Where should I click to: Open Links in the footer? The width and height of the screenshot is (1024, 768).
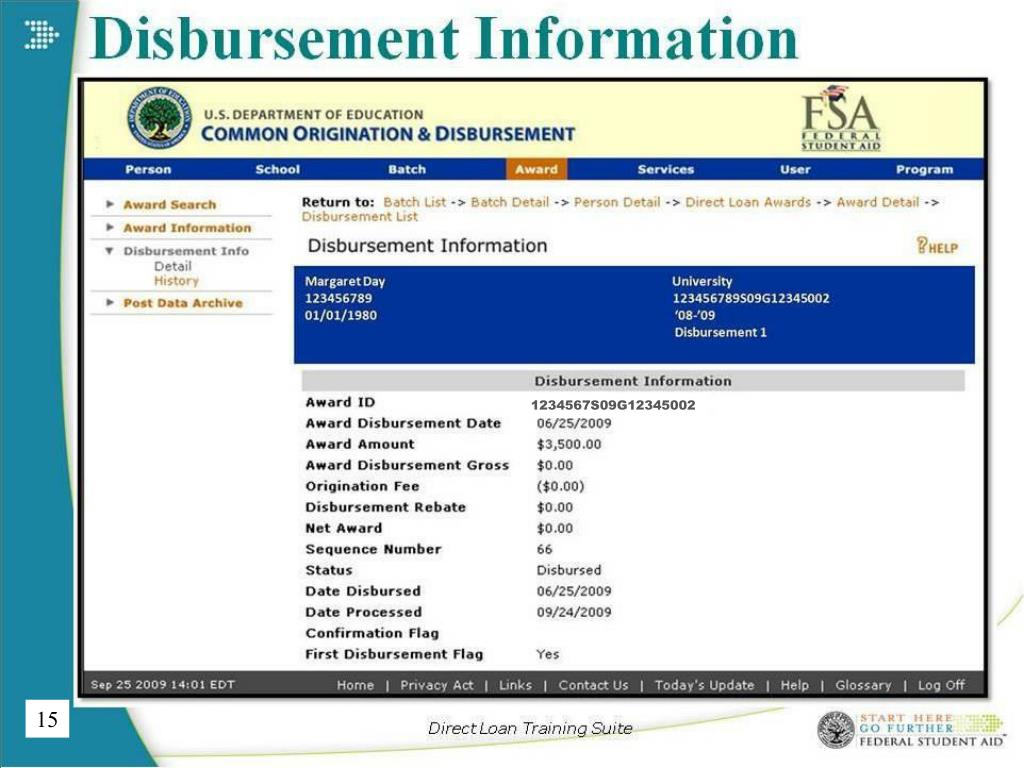click(515, 685)
